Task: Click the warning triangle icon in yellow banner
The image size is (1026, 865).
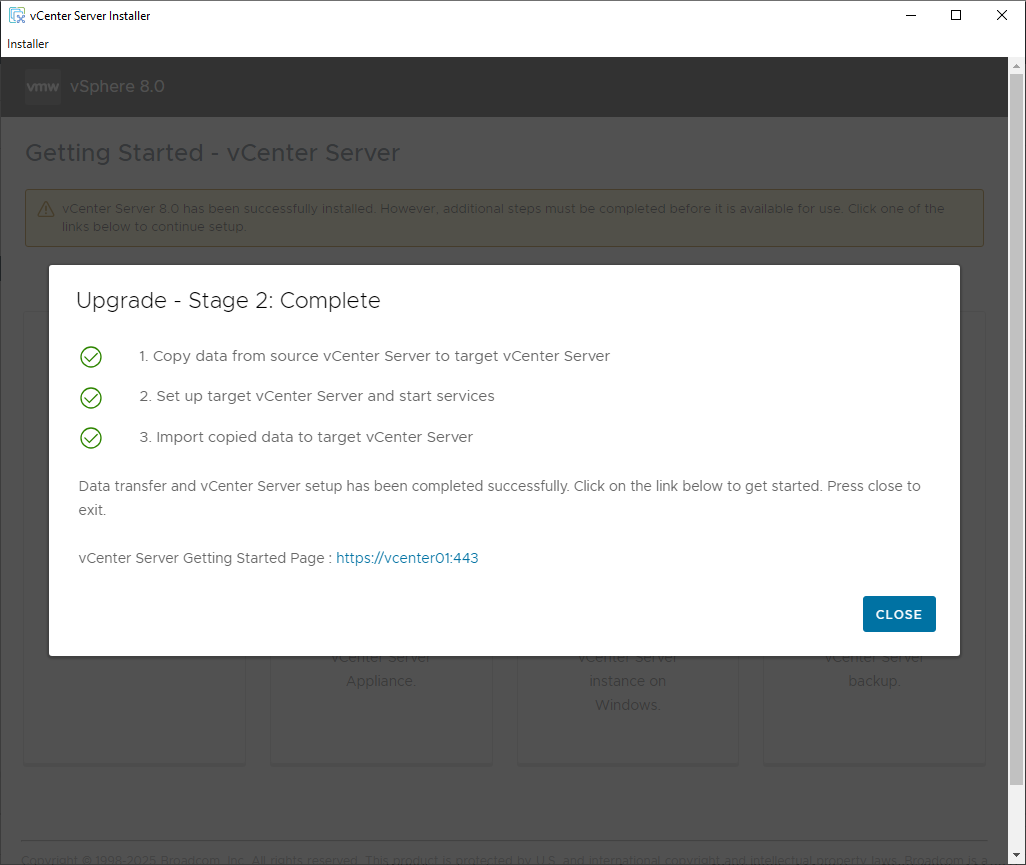Action: (46, 210)
